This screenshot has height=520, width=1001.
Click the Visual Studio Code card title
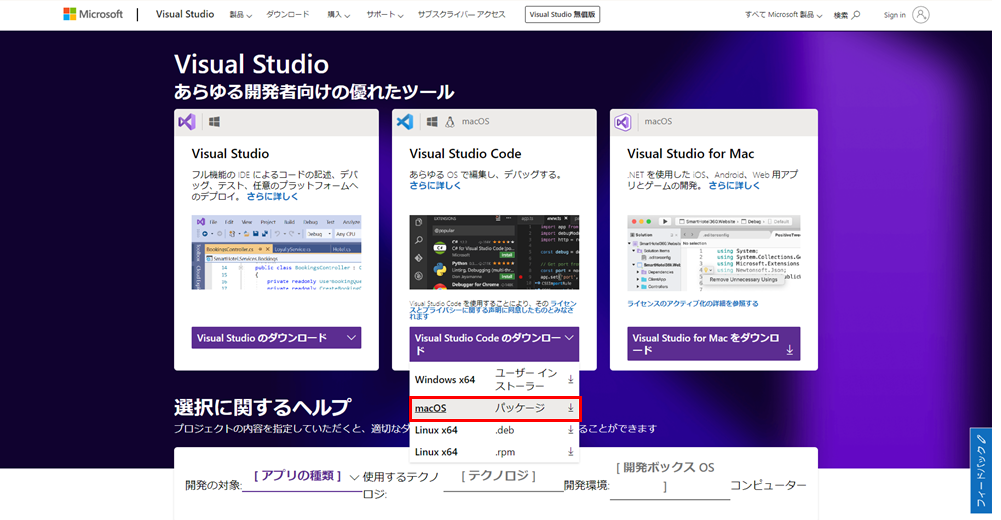[465, 154]
